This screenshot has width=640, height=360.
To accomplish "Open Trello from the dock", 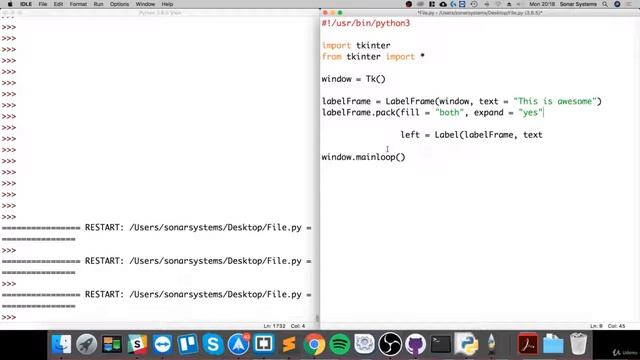I will [x=188, y=344].
